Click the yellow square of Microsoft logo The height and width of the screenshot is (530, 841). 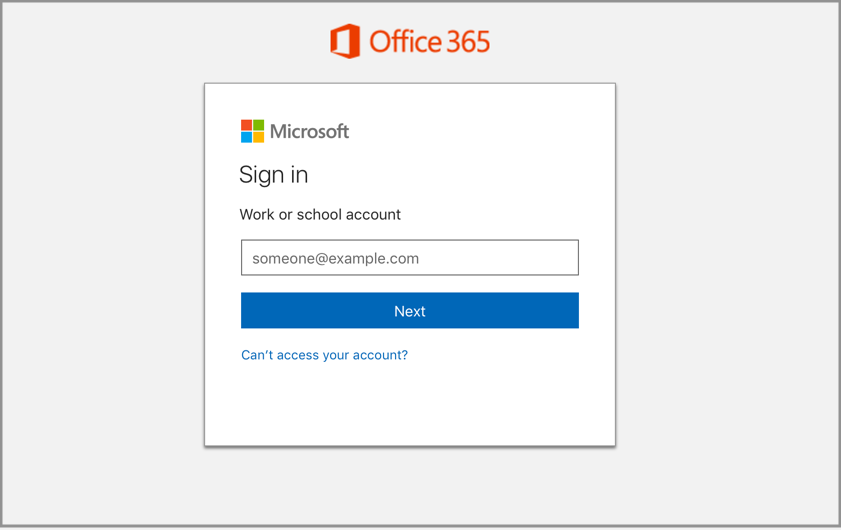click(259, 138)
